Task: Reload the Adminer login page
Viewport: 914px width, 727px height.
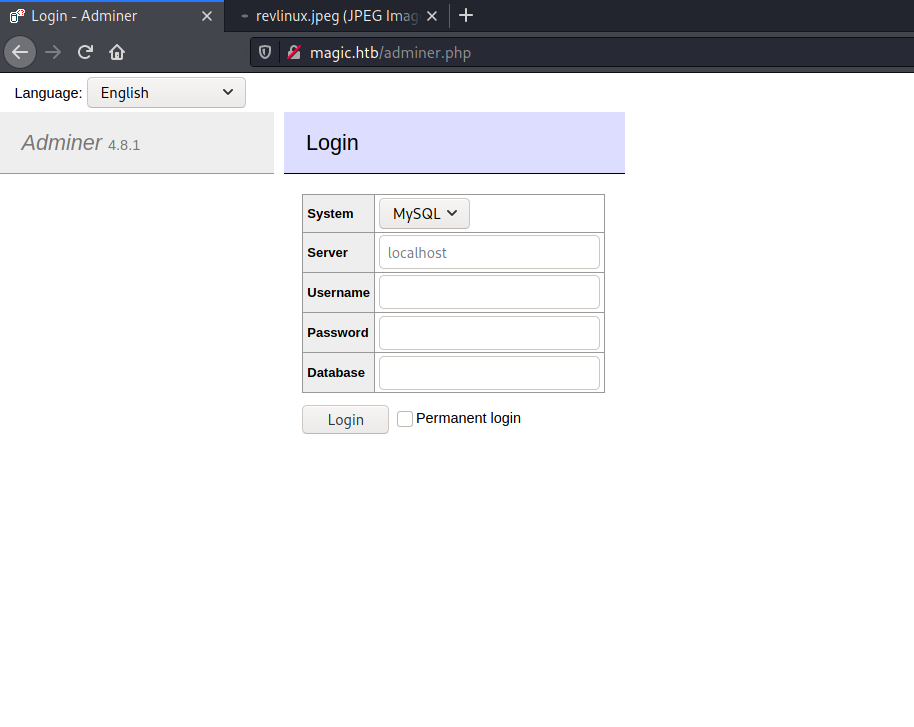Action: 85,52
